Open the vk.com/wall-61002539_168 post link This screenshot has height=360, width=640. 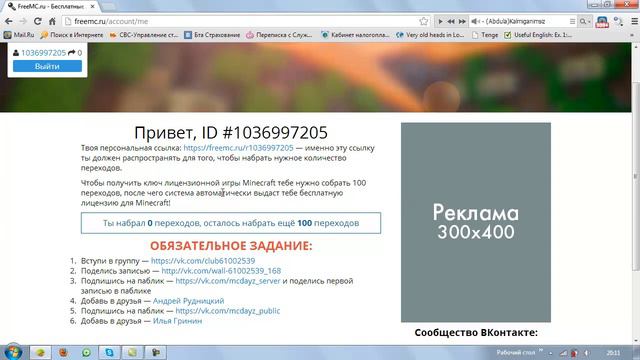click(221, 271)
